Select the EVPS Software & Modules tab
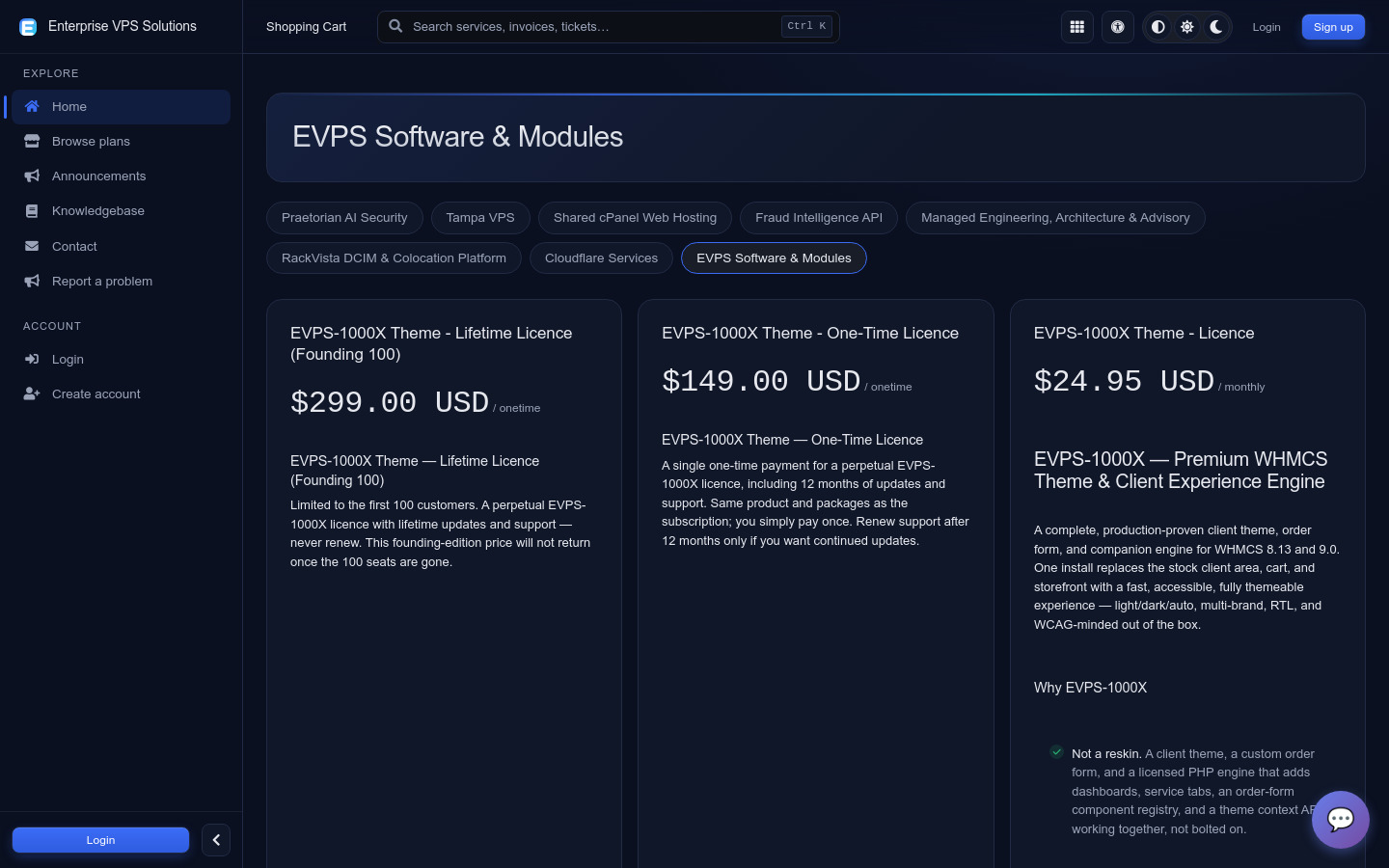The image size is (1389, 868). [x=774, y=258]
